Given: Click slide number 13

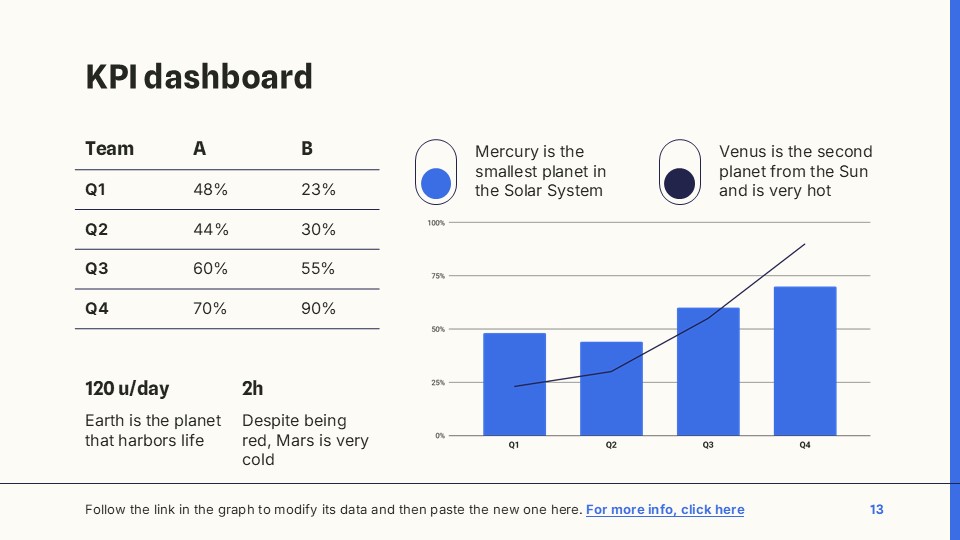Looking at the screenshot, I should coord(877,510).
